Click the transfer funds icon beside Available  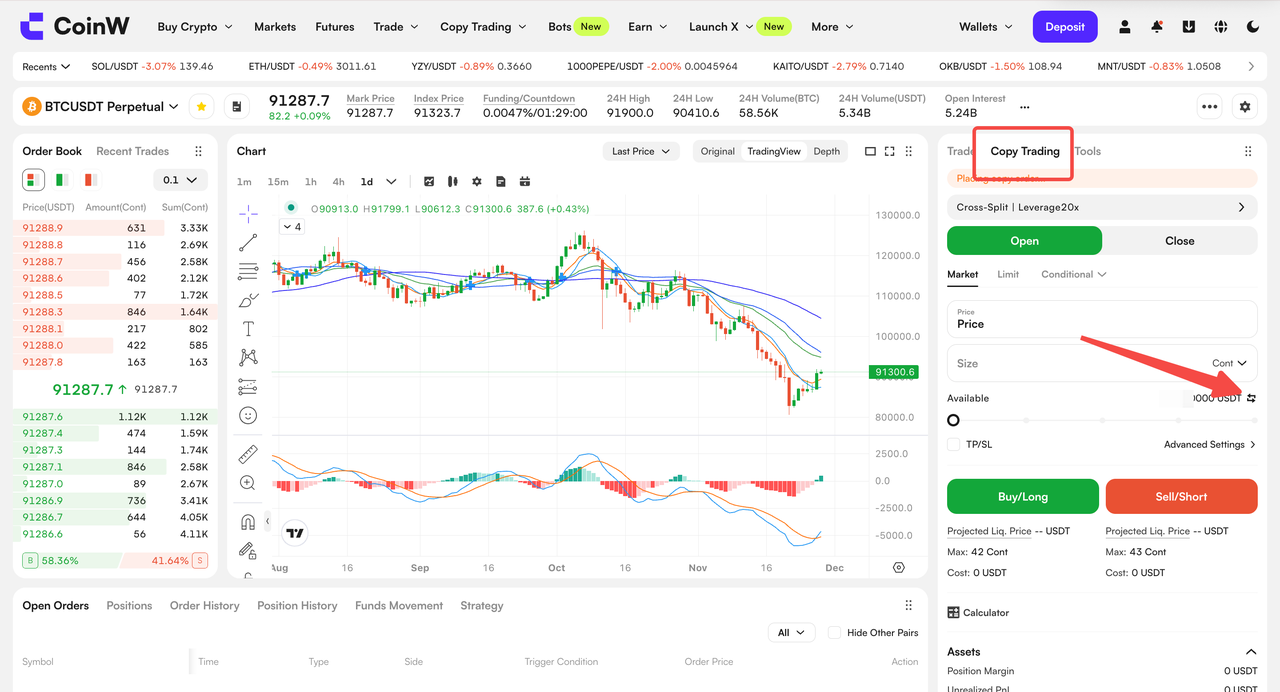tap(1251, 398)
